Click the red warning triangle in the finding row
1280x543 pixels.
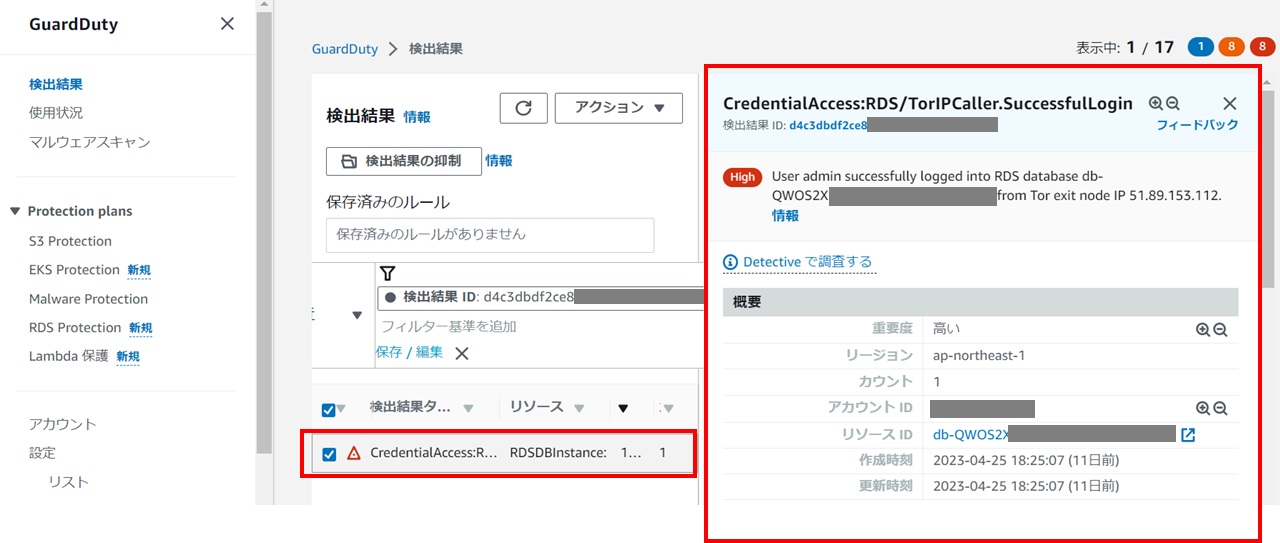click(353, 453)
